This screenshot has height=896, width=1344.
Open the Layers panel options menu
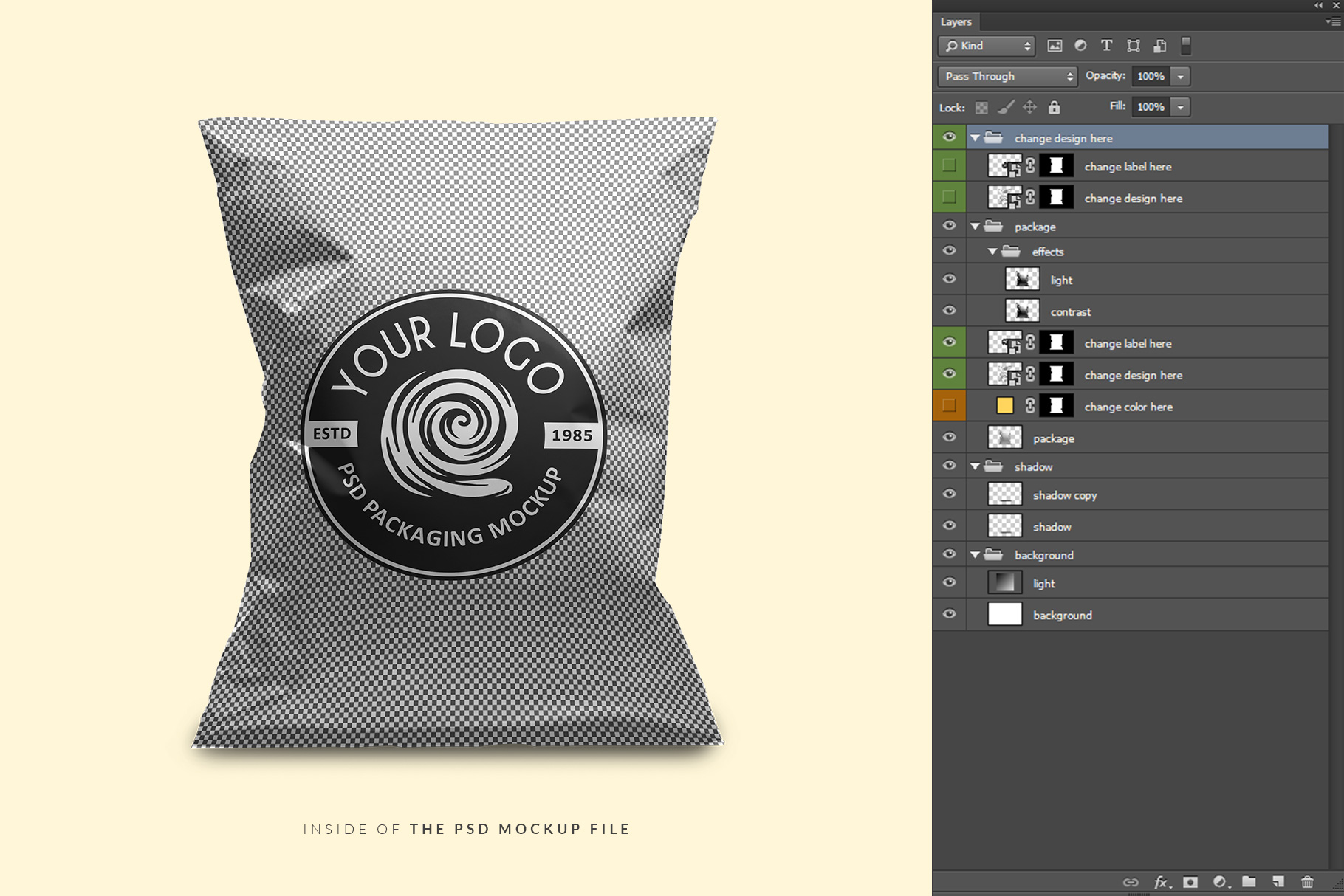1333,22
